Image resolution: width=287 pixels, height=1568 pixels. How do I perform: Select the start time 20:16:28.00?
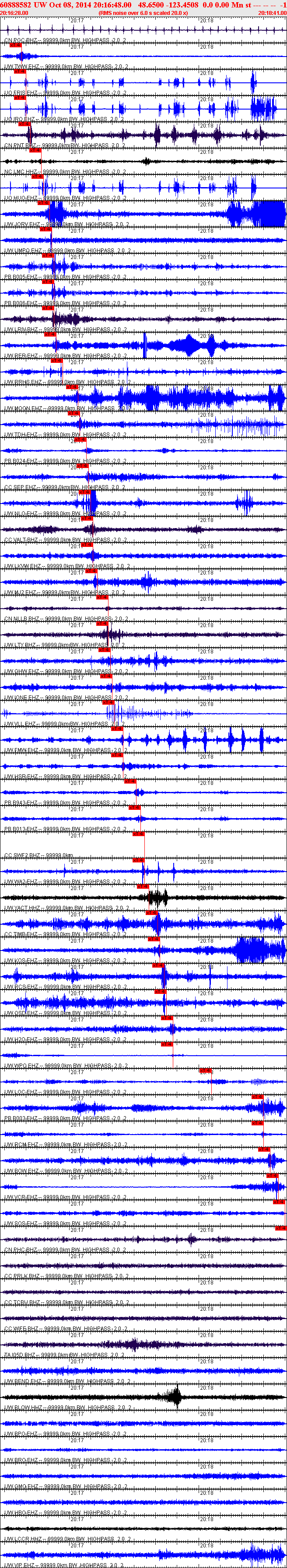(14, 12)
